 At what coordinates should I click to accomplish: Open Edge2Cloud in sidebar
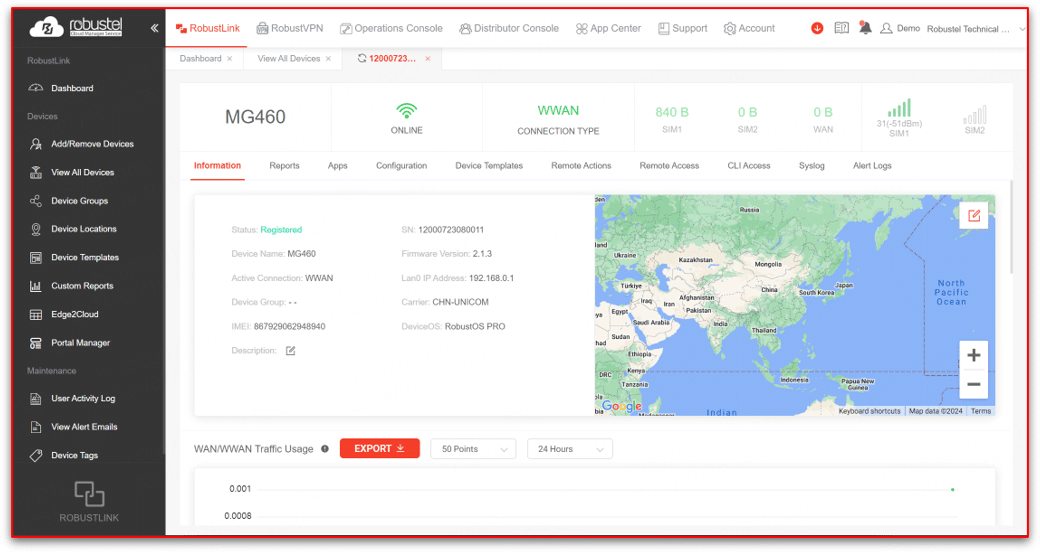[74, 314]
